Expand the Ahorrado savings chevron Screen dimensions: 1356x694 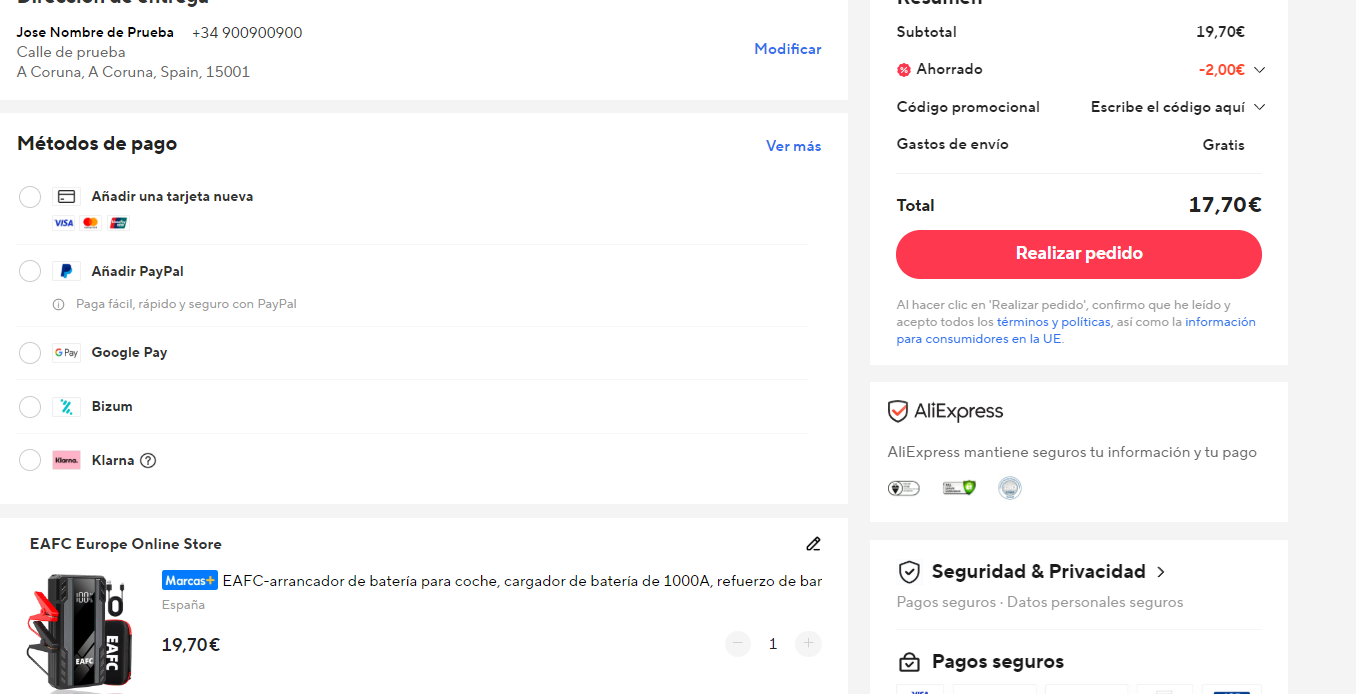1259,70
